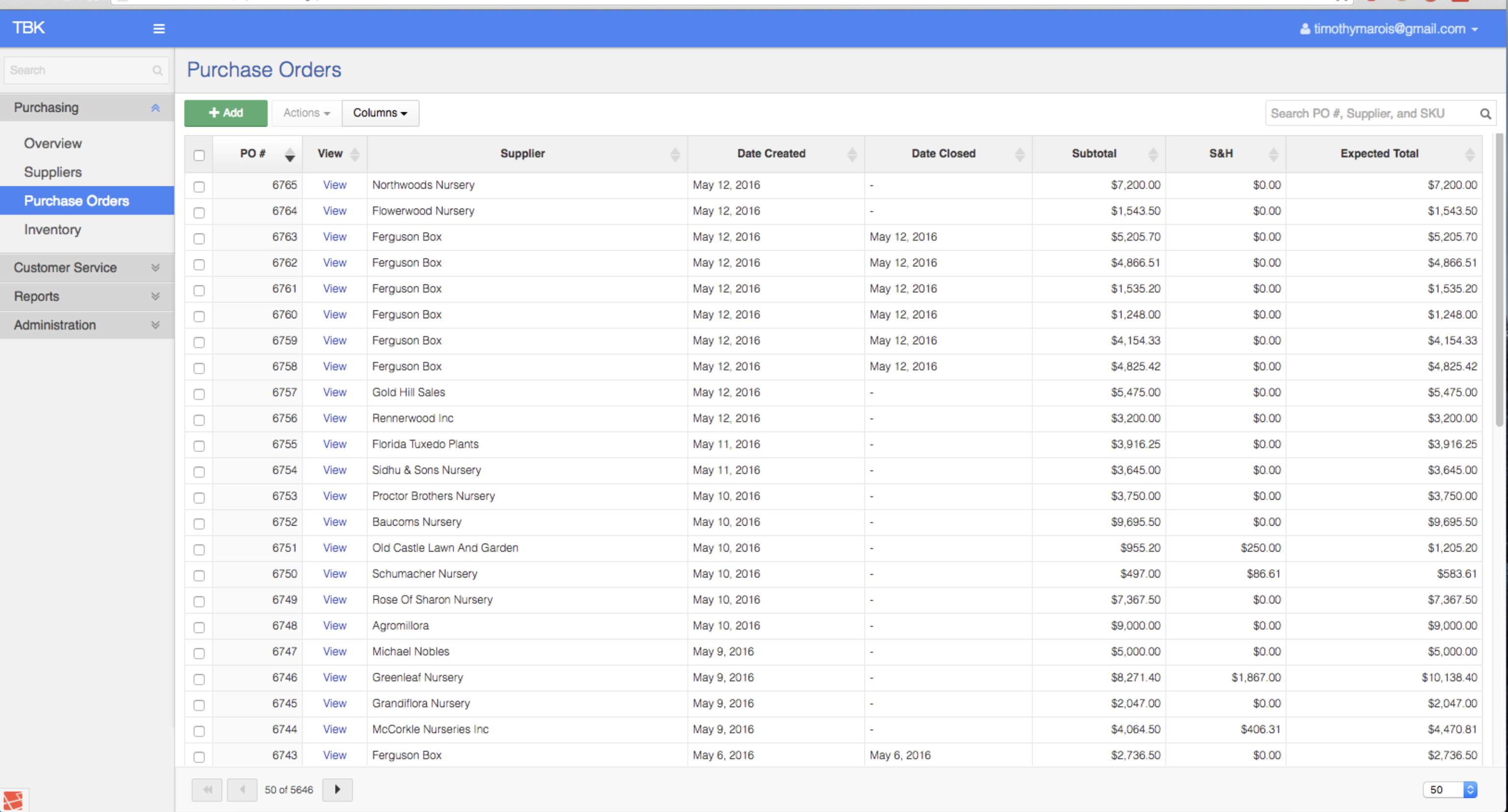Navigate to the Suppliers page
Screen dimensions: 1508x812
[x=52, y=172]
